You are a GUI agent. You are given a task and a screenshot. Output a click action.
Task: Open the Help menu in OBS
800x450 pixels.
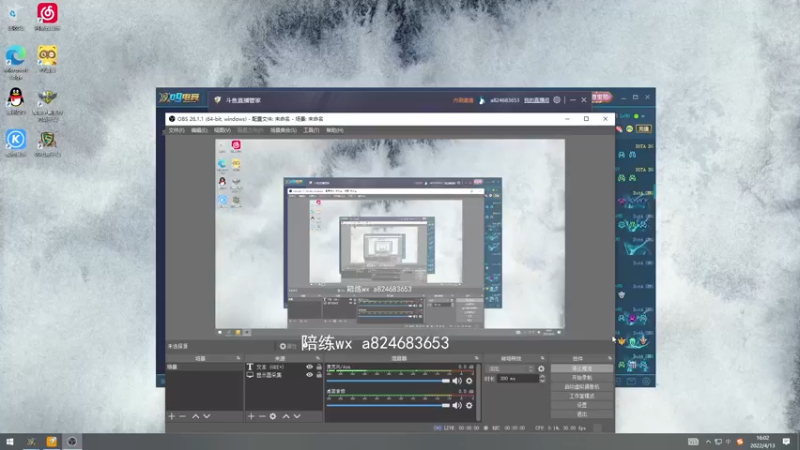(x=335, y=131)
